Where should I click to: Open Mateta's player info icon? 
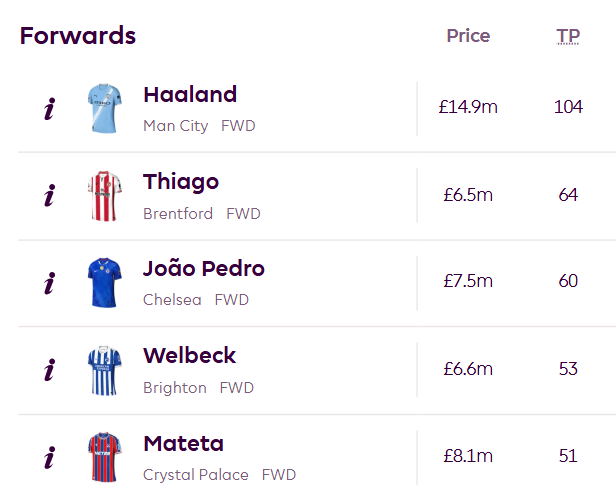[49, 457]
